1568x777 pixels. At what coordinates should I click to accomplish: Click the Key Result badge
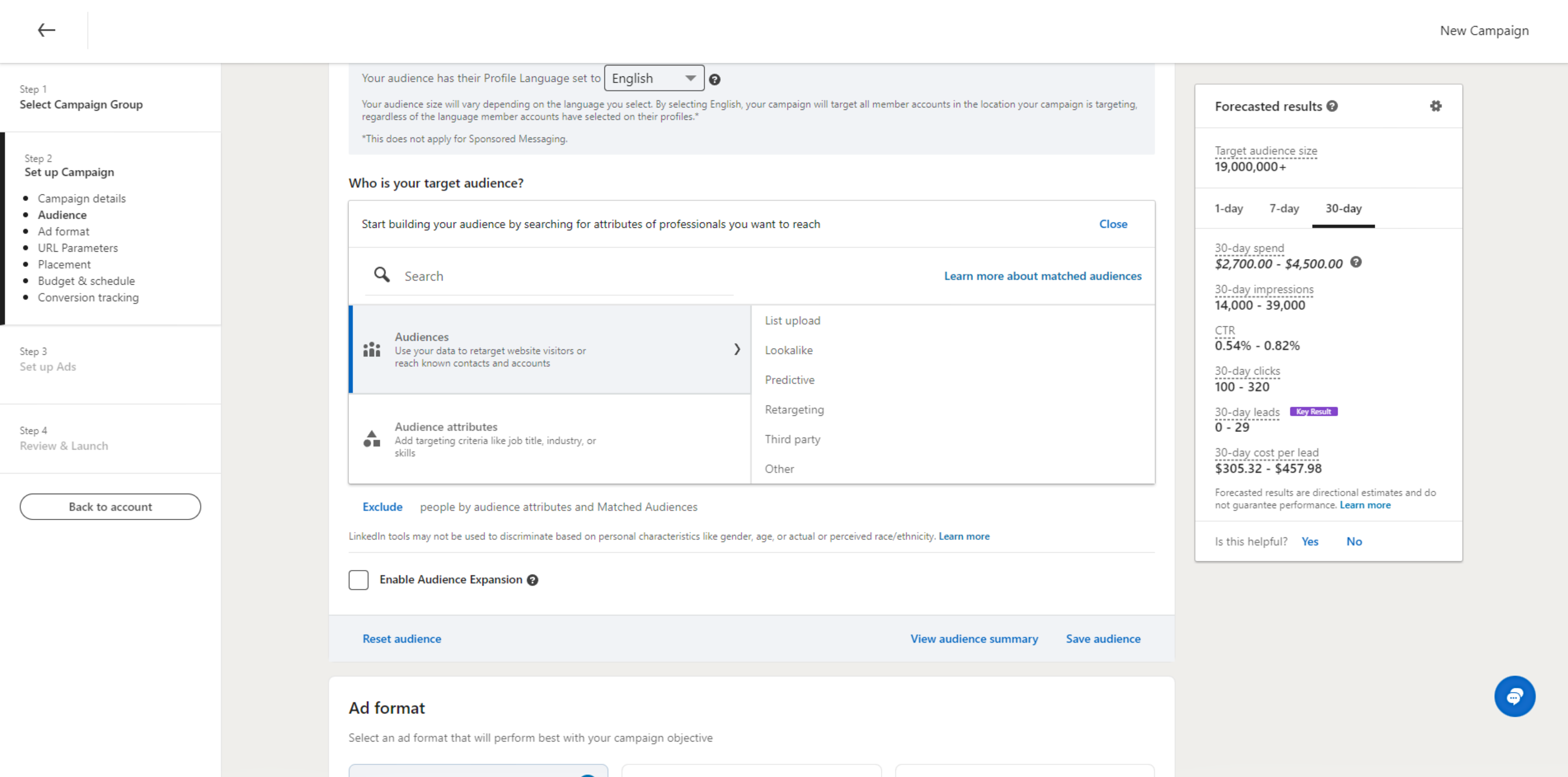[1313, 412]
